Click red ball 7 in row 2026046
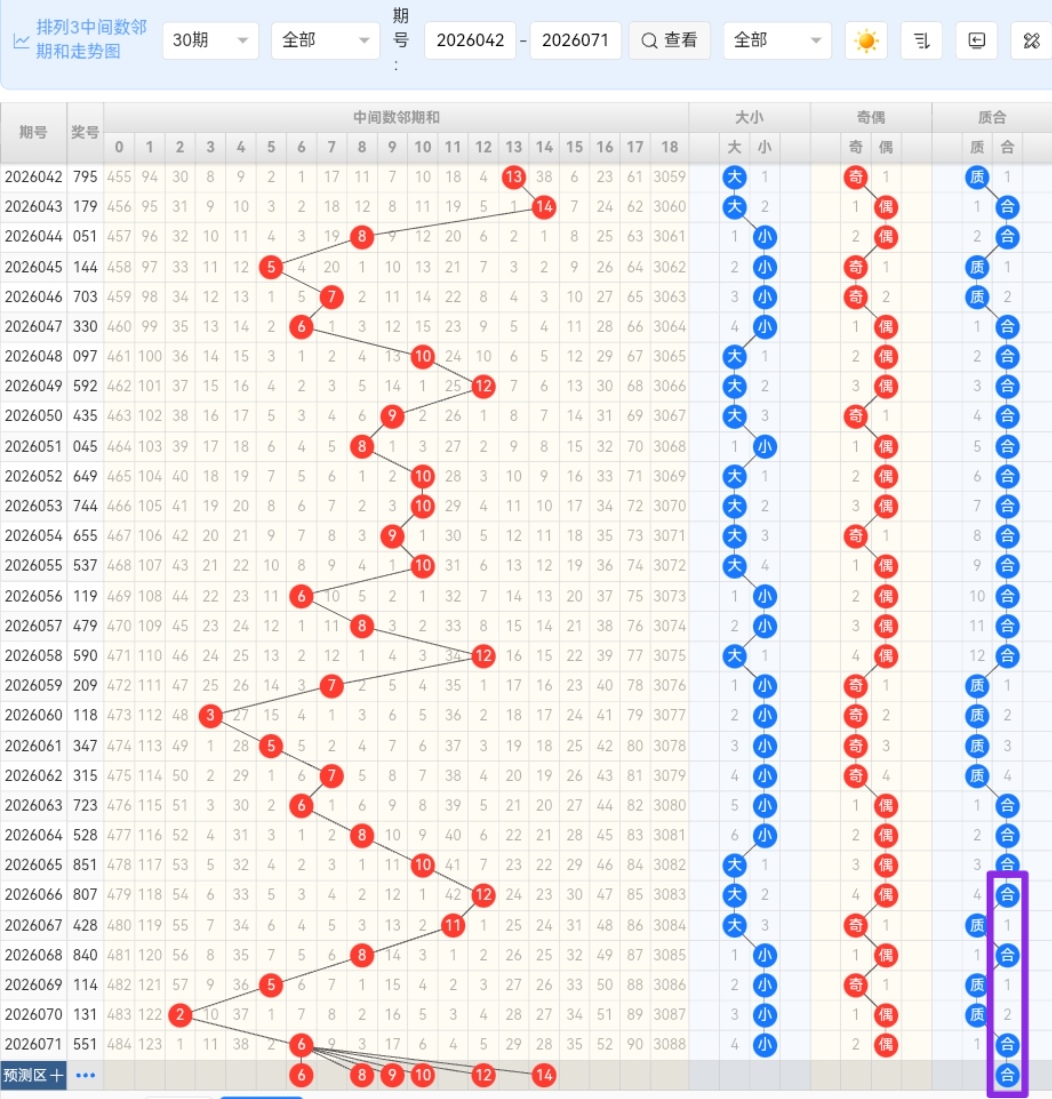The image size is (1052, 1099). [x=332, y=297]
